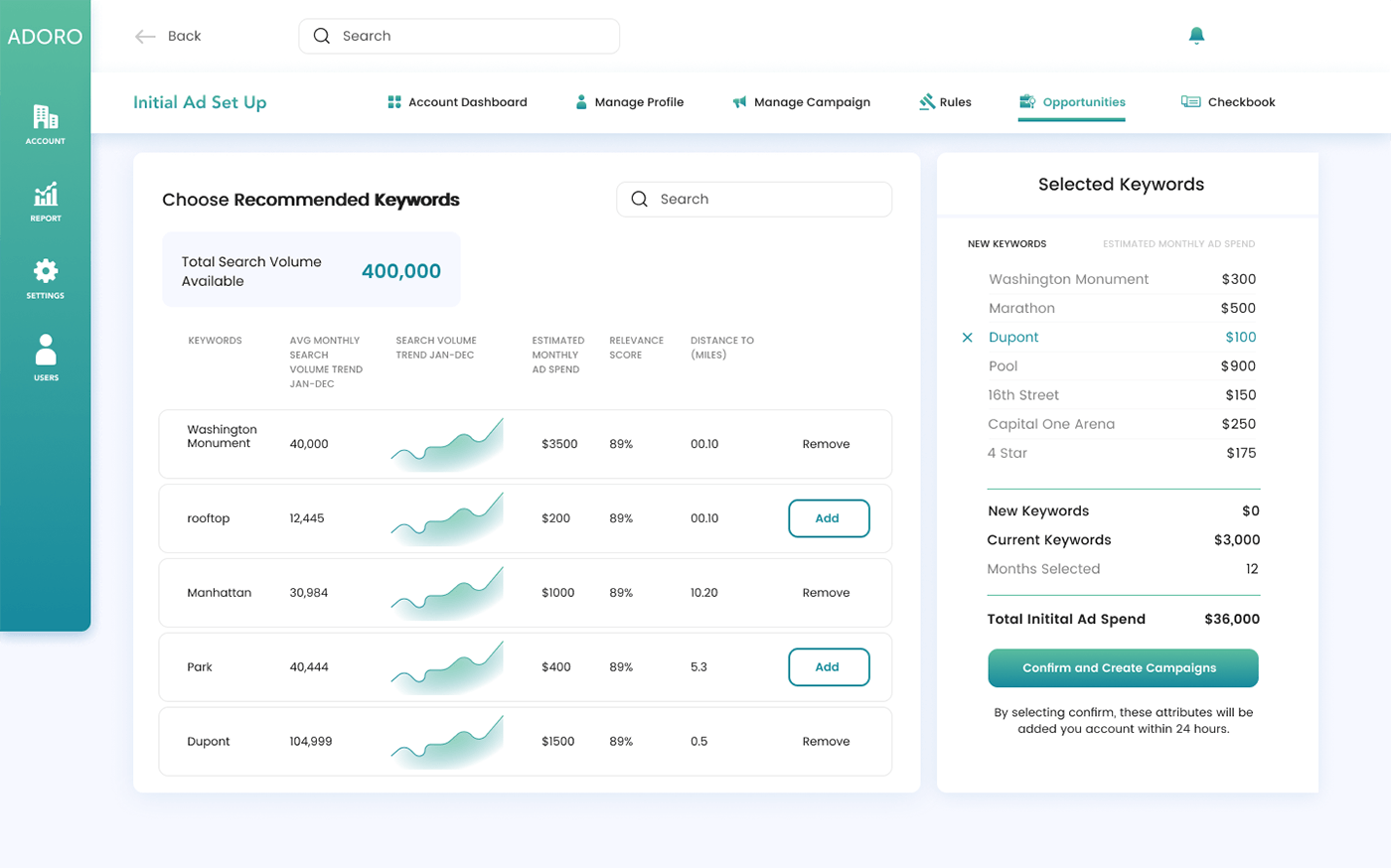
Task: Open the Users section in the sidebar
Action: 46,358
